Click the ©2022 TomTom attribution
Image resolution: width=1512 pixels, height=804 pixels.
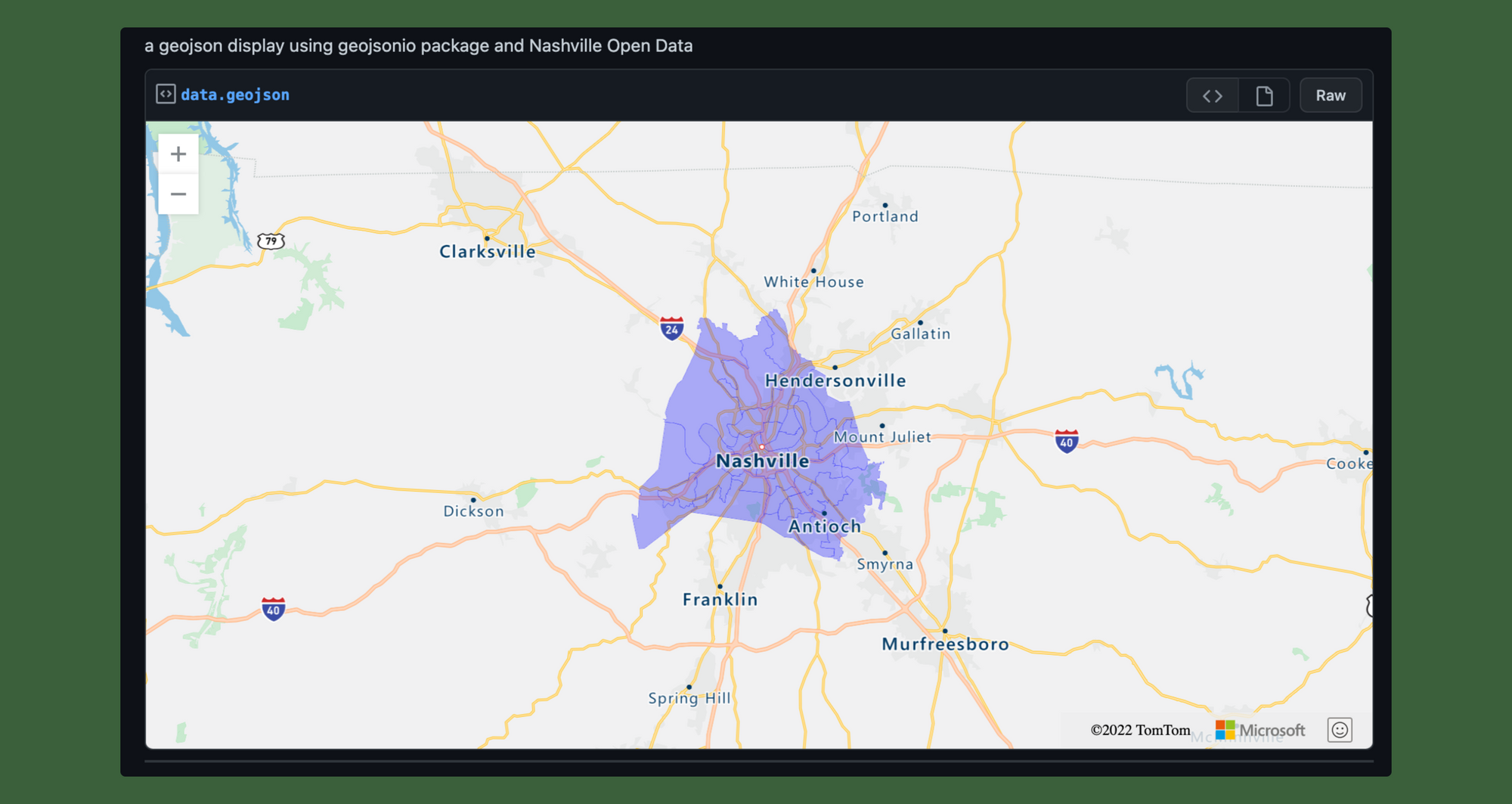pyautogui.click(x=1140, y=730)
